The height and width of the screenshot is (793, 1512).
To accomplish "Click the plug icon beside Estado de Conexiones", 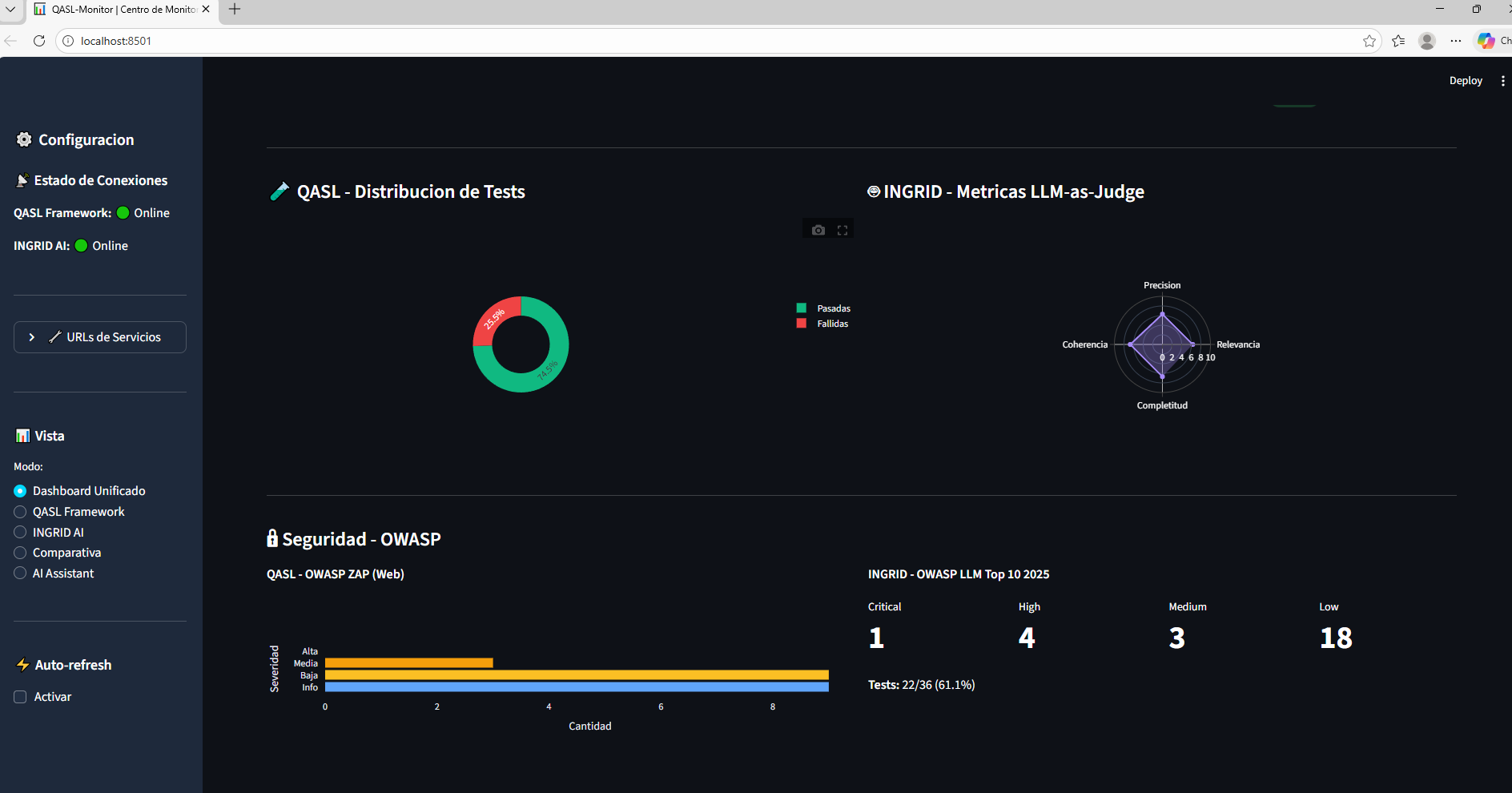I will pos(22,179).
